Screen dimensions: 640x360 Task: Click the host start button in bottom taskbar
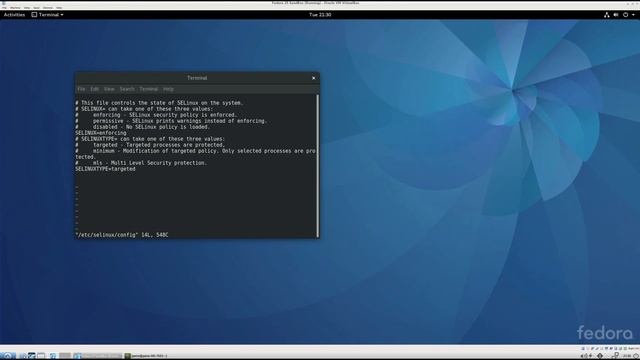(7, 356)
